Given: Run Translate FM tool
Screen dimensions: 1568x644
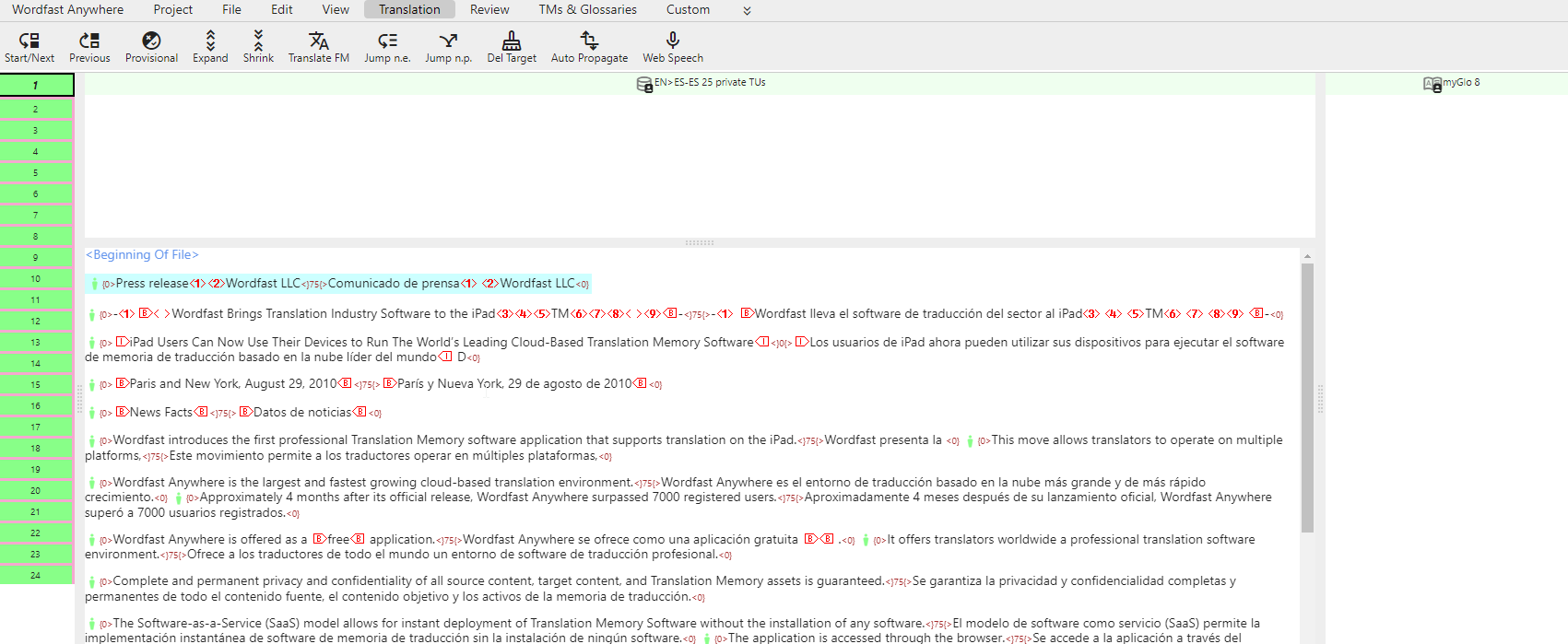Looking at the screenshot, I should coord(319,40).
